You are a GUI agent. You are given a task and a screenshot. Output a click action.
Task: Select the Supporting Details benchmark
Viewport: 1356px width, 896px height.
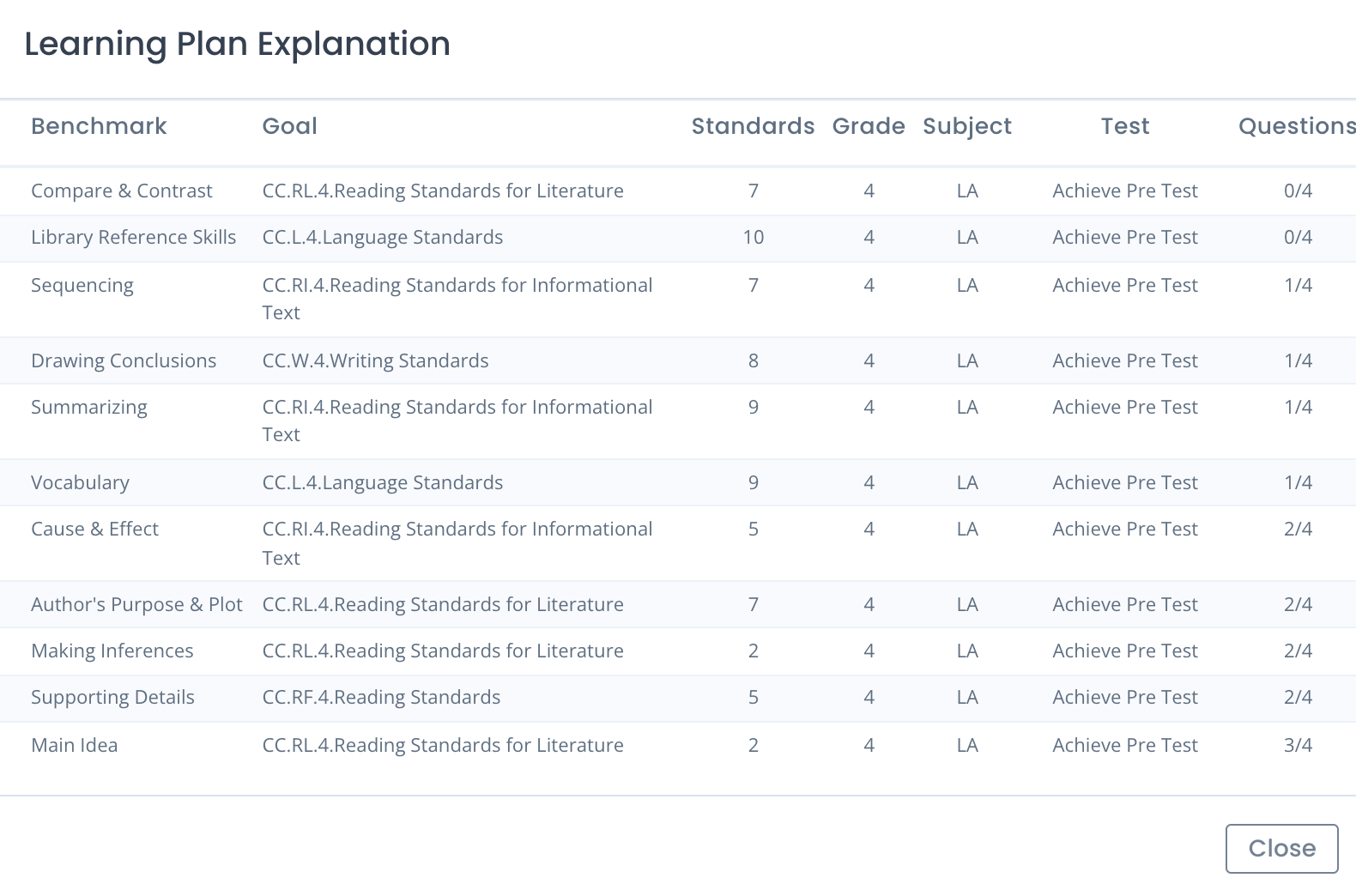click(112, 698)
